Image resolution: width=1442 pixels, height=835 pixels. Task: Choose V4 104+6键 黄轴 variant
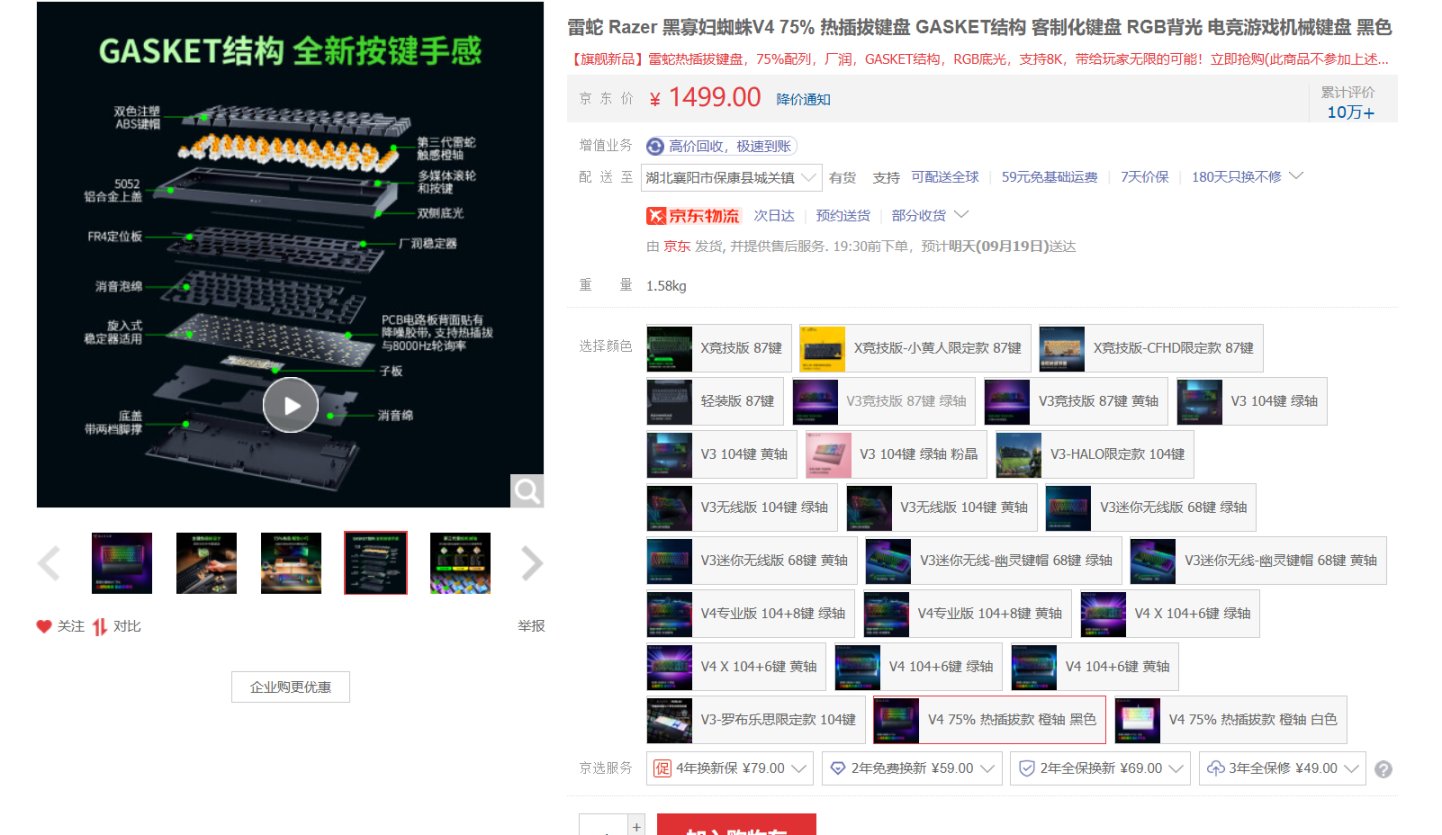click(1095, 667)
